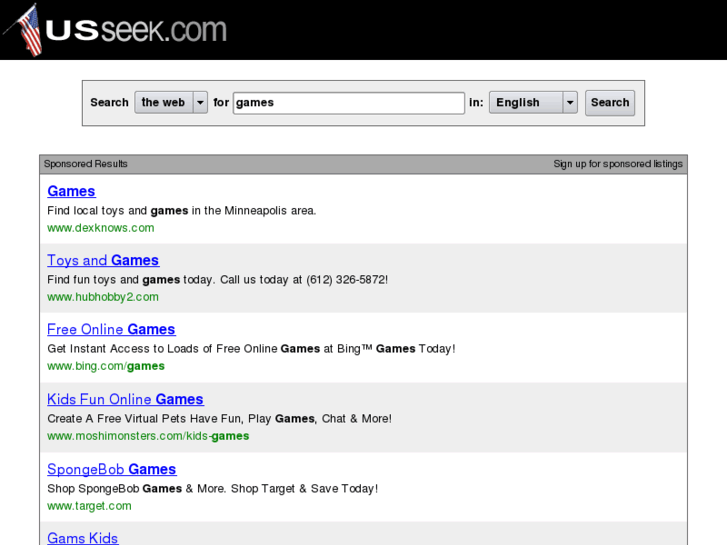This screenshot has height=545, width=727.
Task: Click description 'Create A Free Virtual Pets Have Fun'
Action: pos(219,419)
